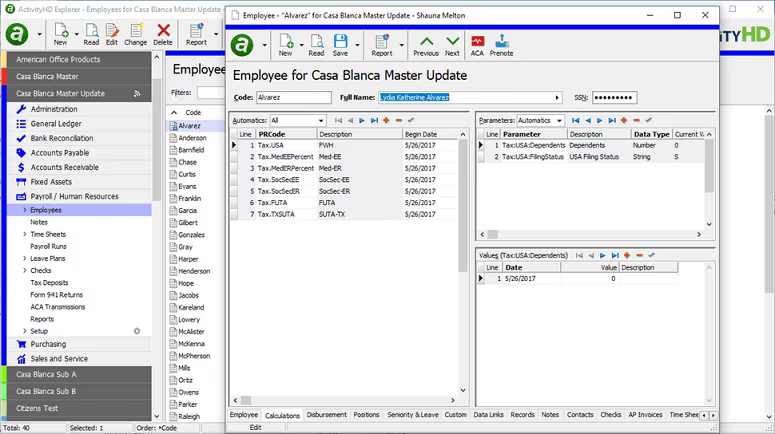This screenshot has width=775, height=434.
Task: Click the Filters field in Explorer
Action: tap(211, 92)
